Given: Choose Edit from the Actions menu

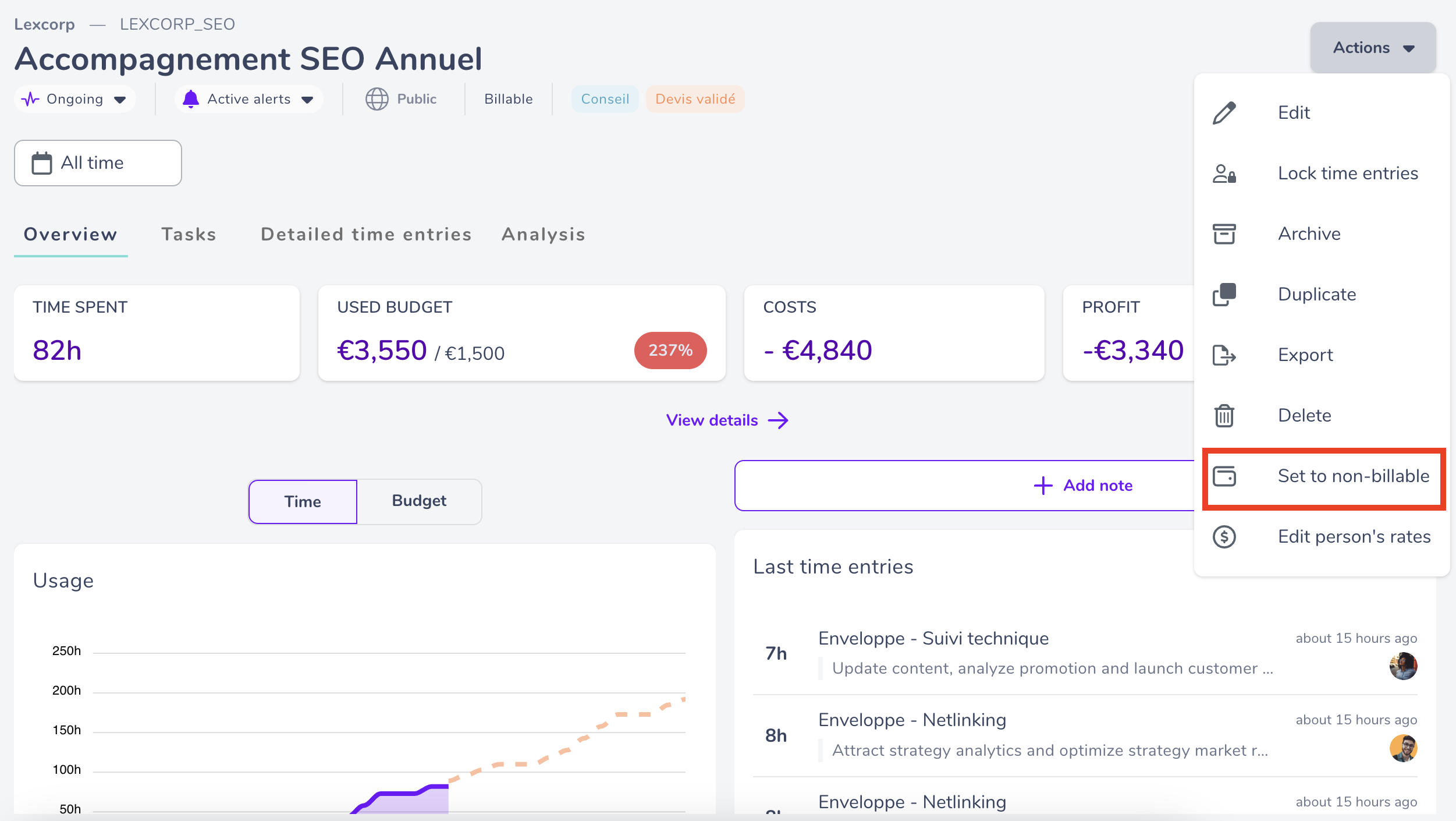Looking at the screenshot, I should 1322,113.
